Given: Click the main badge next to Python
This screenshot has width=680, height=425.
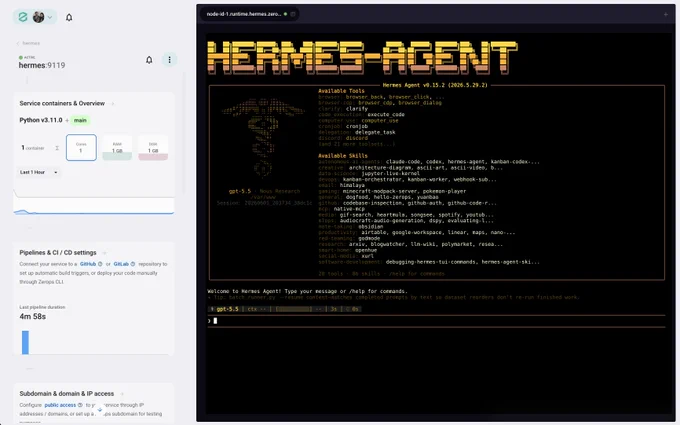Looking at the screenshot, I should [x=80, y=120].
